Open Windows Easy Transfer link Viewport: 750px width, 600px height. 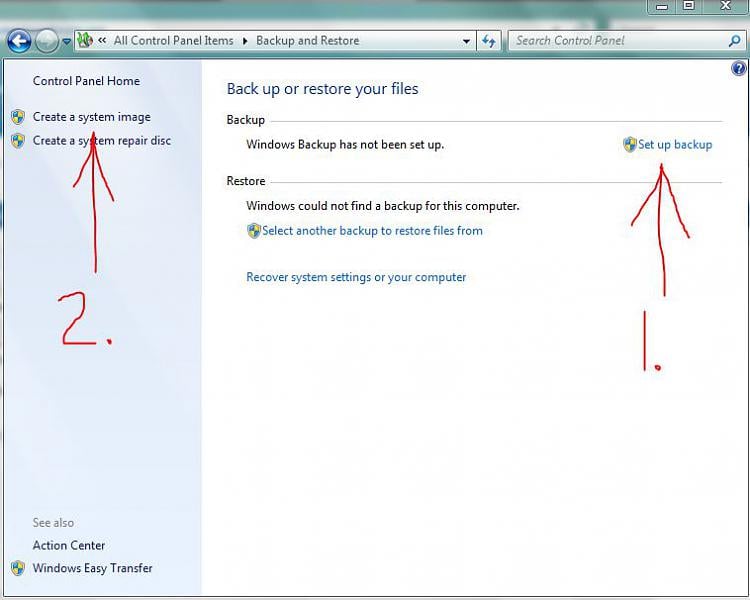pyautogui.click(x=92, y=568)
